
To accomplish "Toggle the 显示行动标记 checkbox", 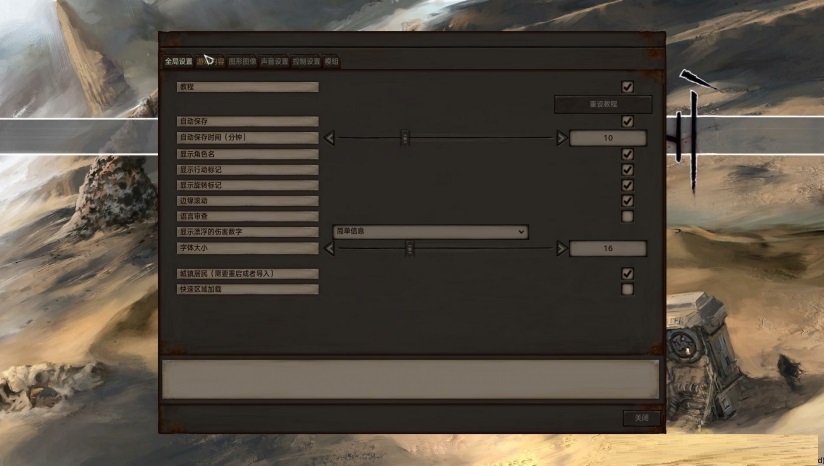I will 627,170.
